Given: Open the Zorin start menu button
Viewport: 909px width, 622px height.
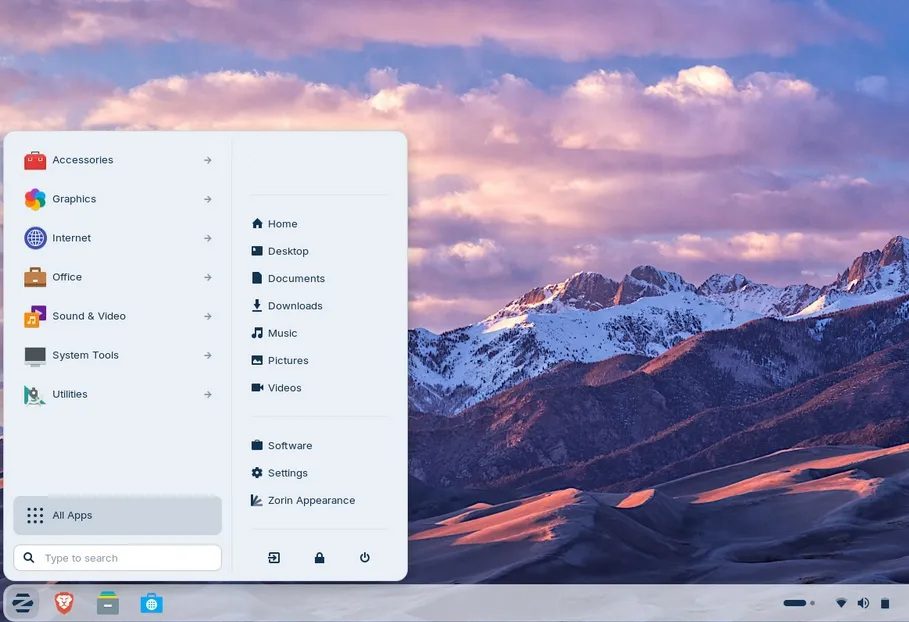Looking at the screenshot, I should [21, 603].
